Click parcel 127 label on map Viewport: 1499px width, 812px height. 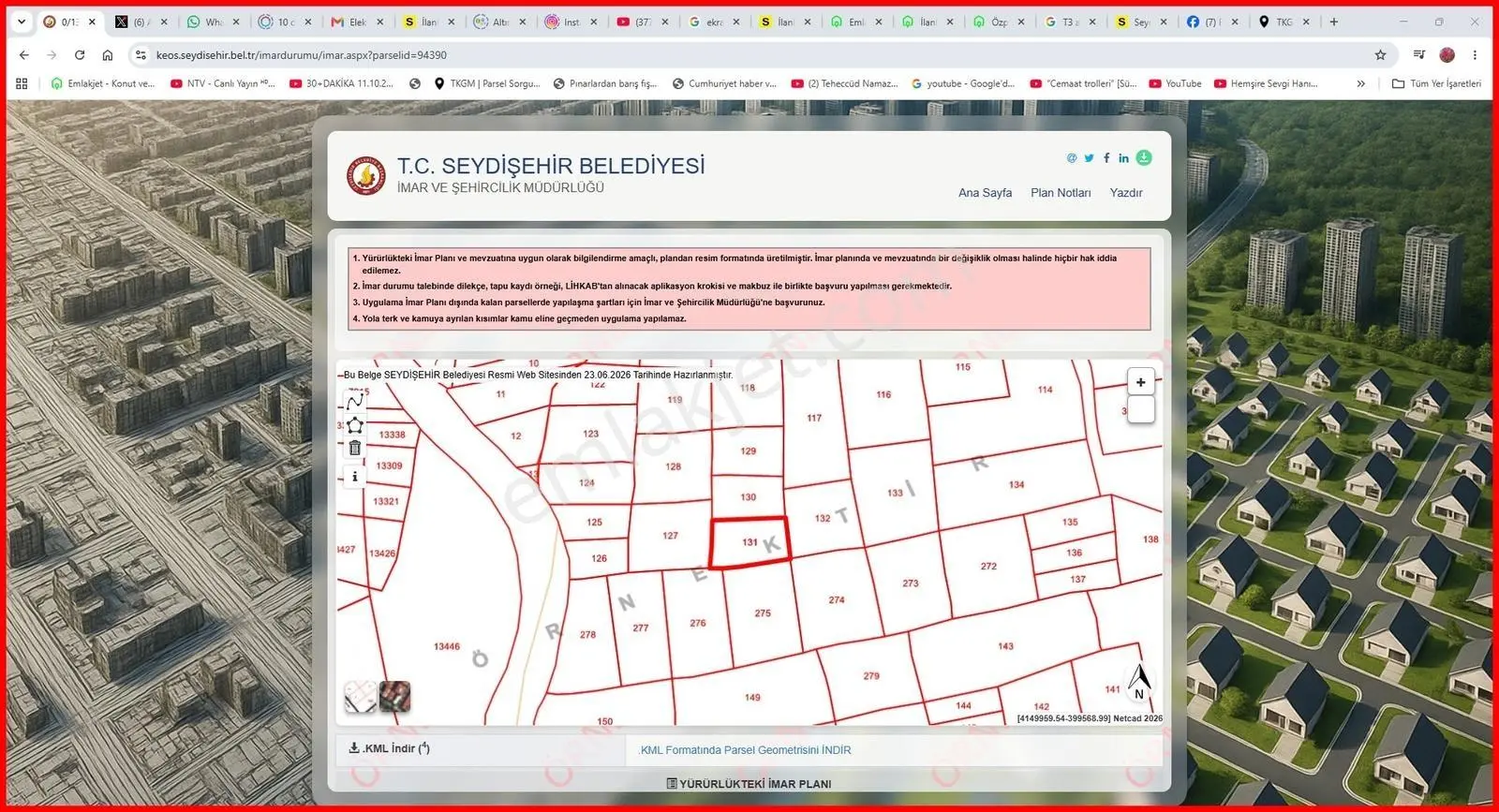(670, 536)
